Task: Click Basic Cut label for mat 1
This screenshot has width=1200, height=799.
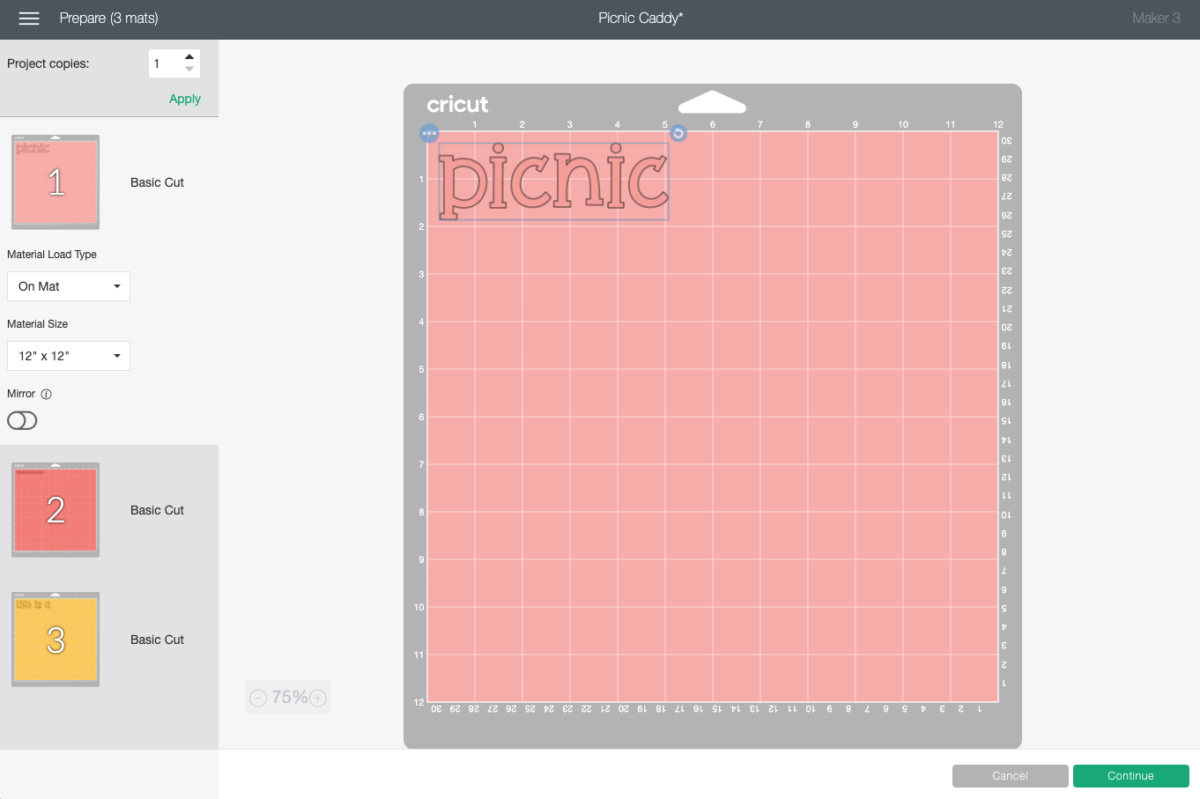Action: pyautogui.click(x=157, y=183)
